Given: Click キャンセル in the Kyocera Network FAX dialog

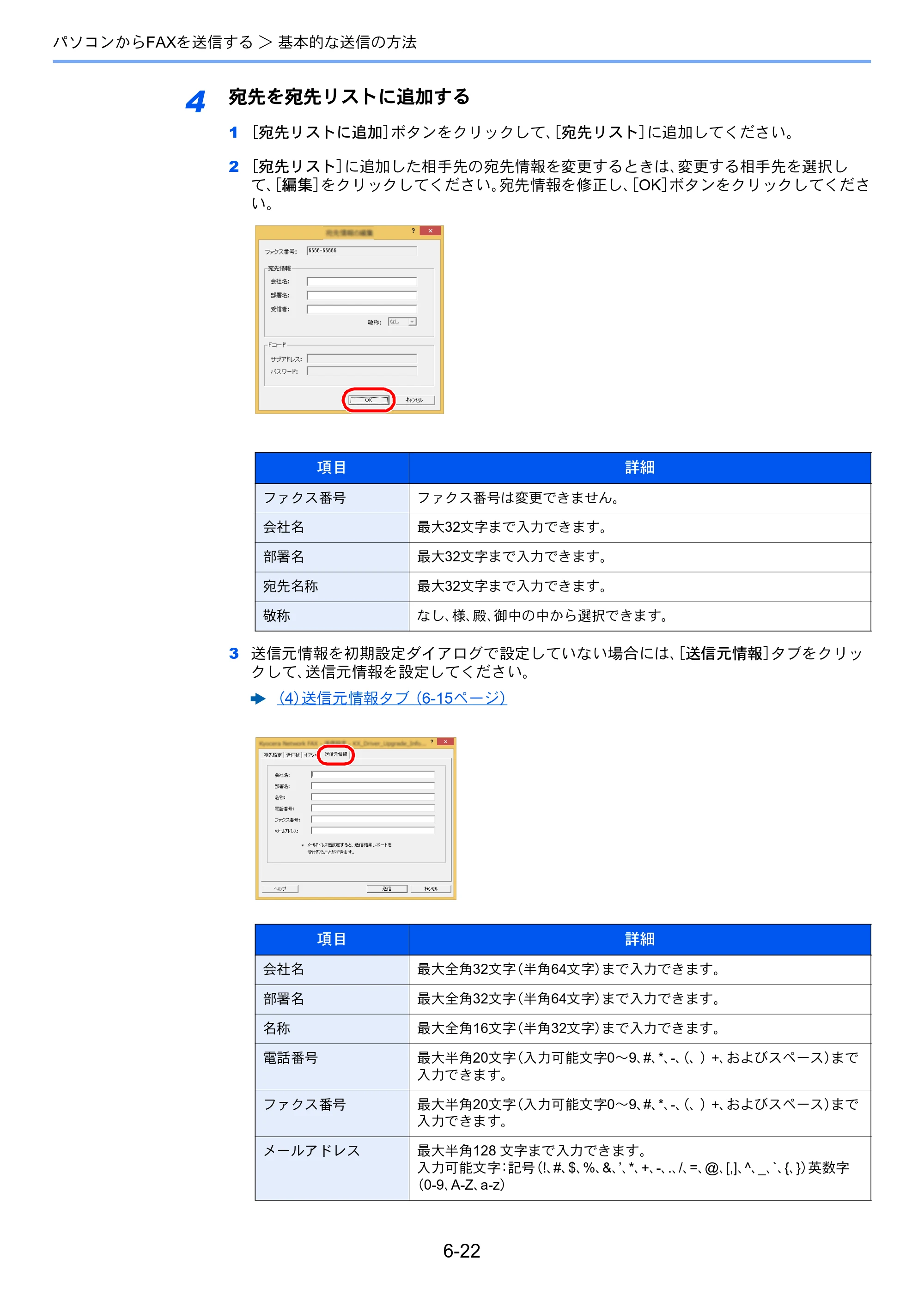Looking at the screenshot, I should coord(431,888).
